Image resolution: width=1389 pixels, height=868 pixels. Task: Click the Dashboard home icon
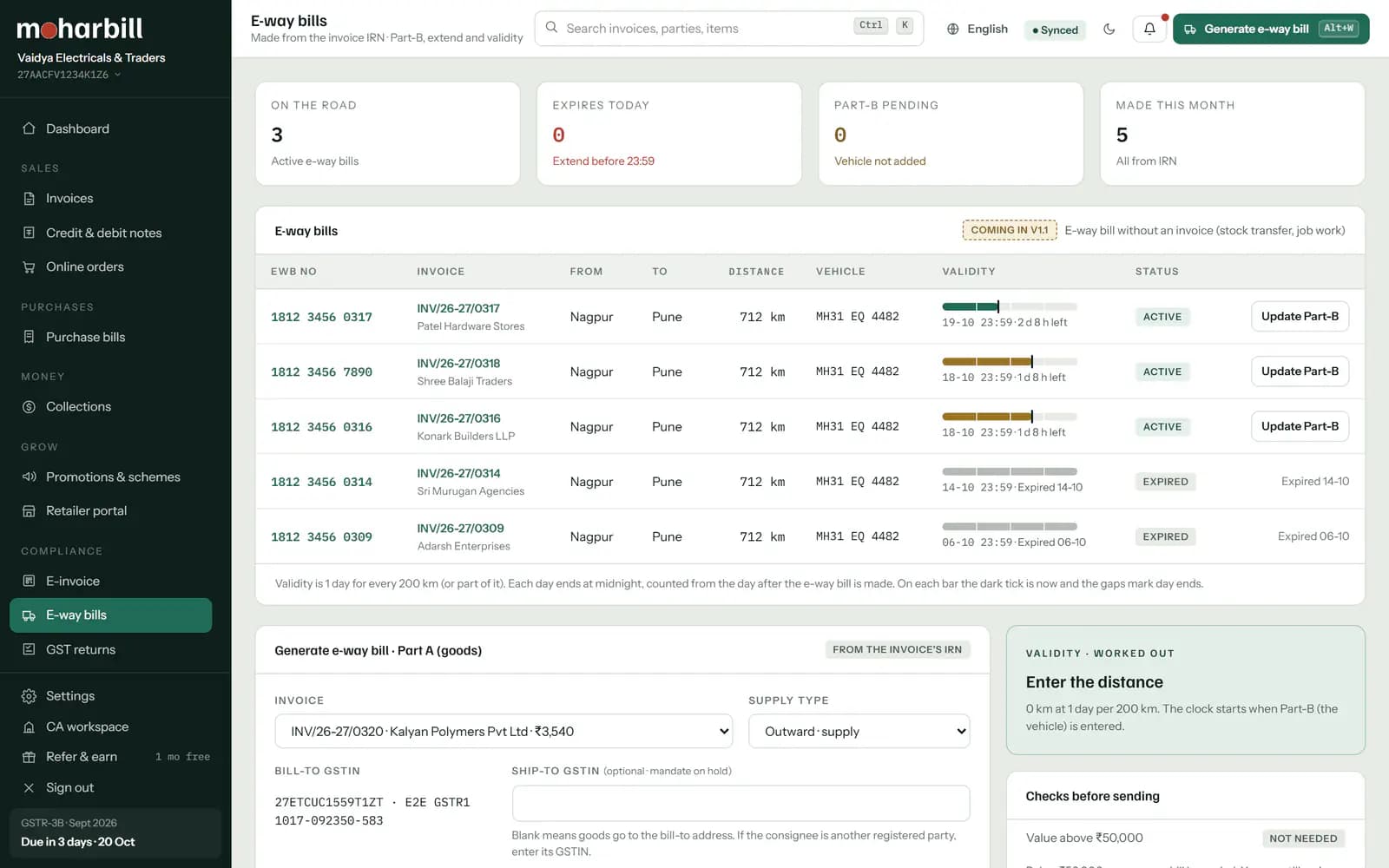(29, 128)
